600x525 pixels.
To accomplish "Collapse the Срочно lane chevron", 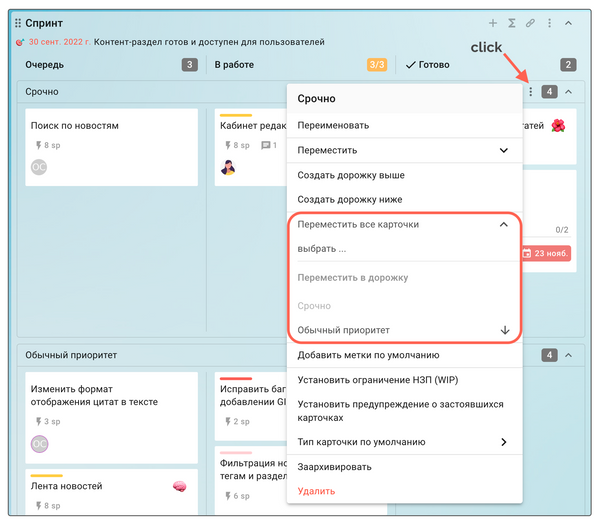I will click(569, 92).
